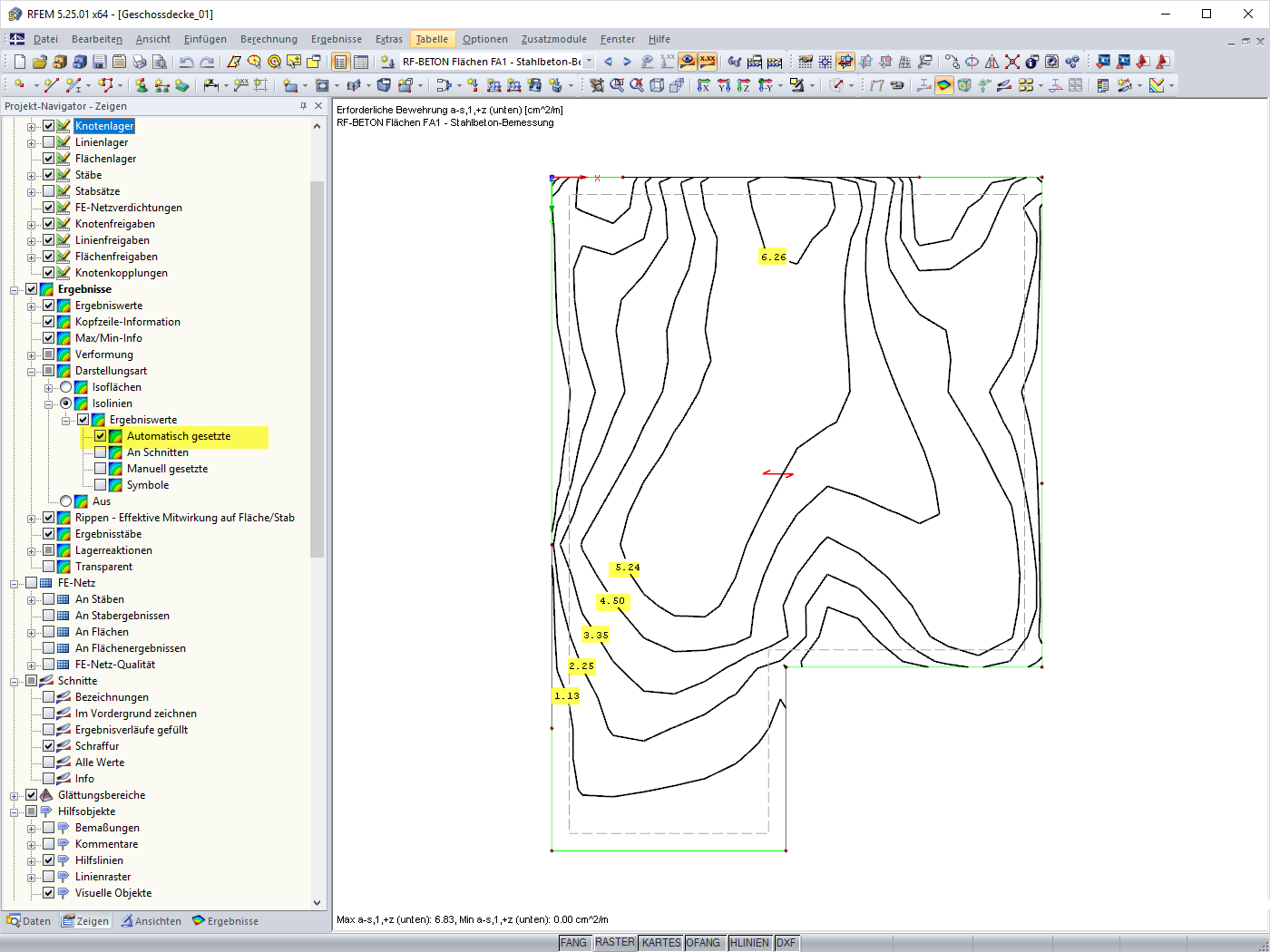Toggle the Stabsätze checkbox
The height and width of the screenshot is (952, 1270).
[x=48, y=191]
